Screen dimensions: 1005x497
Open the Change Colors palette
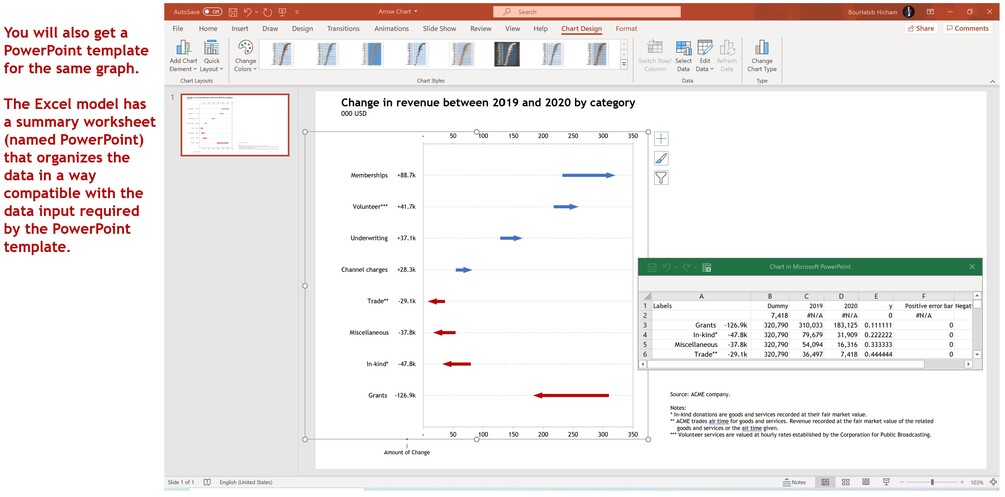click(x=245, y=56)
